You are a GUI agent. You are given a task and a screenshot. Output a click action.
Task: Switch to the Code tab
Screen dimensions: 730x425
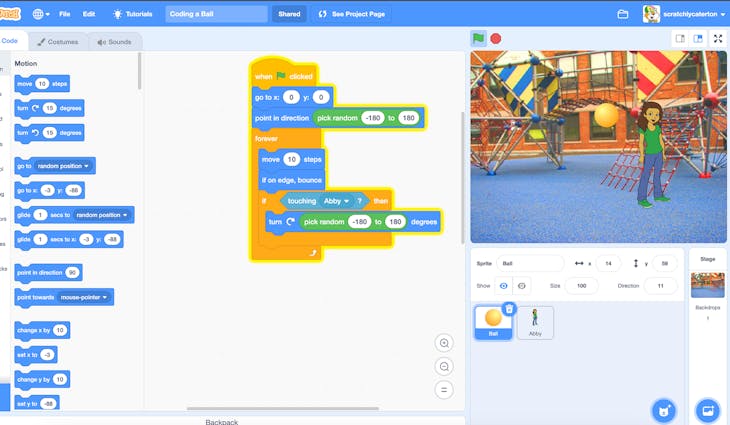(9, 41)
